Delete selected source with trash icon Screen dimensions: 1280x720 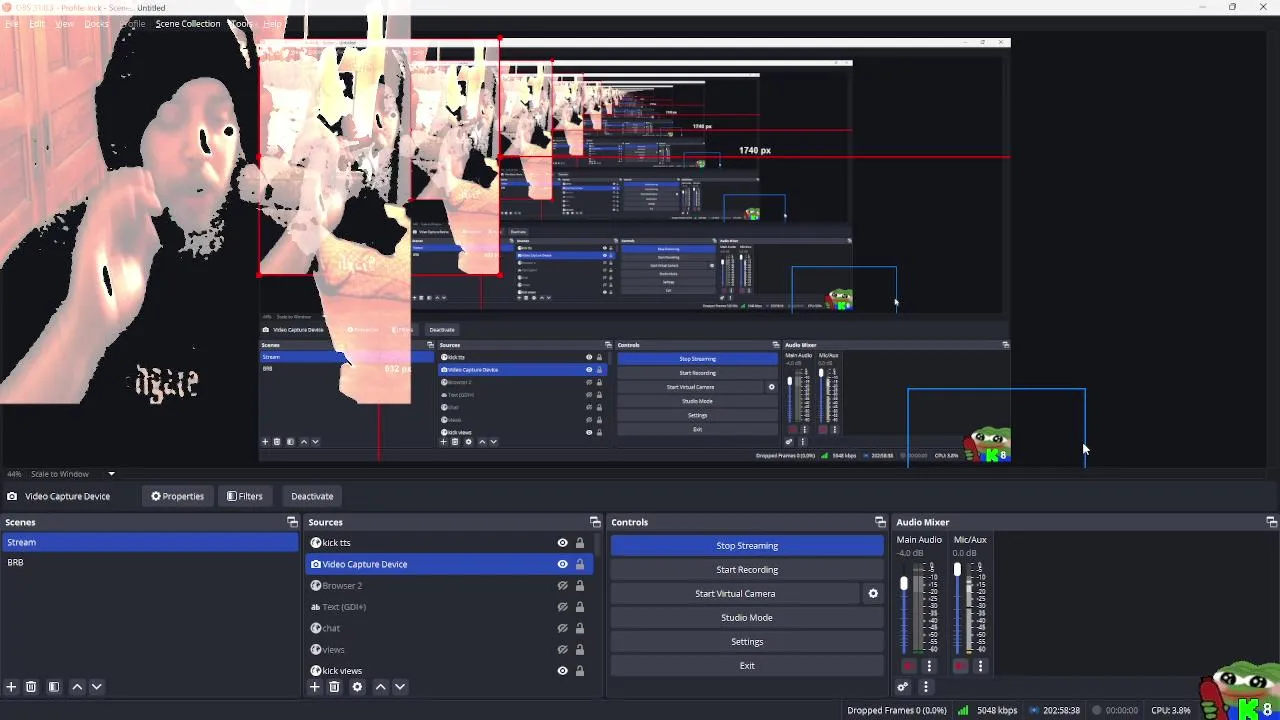334,687
